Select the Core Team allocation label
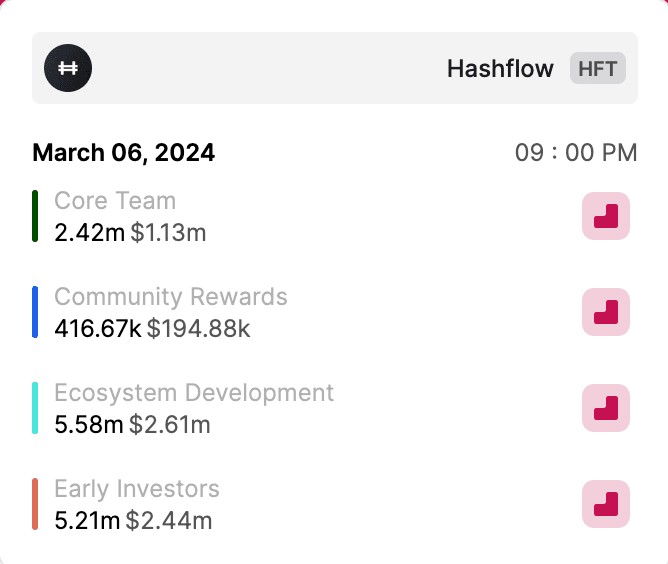This screenshot has width=668, height=564. (115, 201)
